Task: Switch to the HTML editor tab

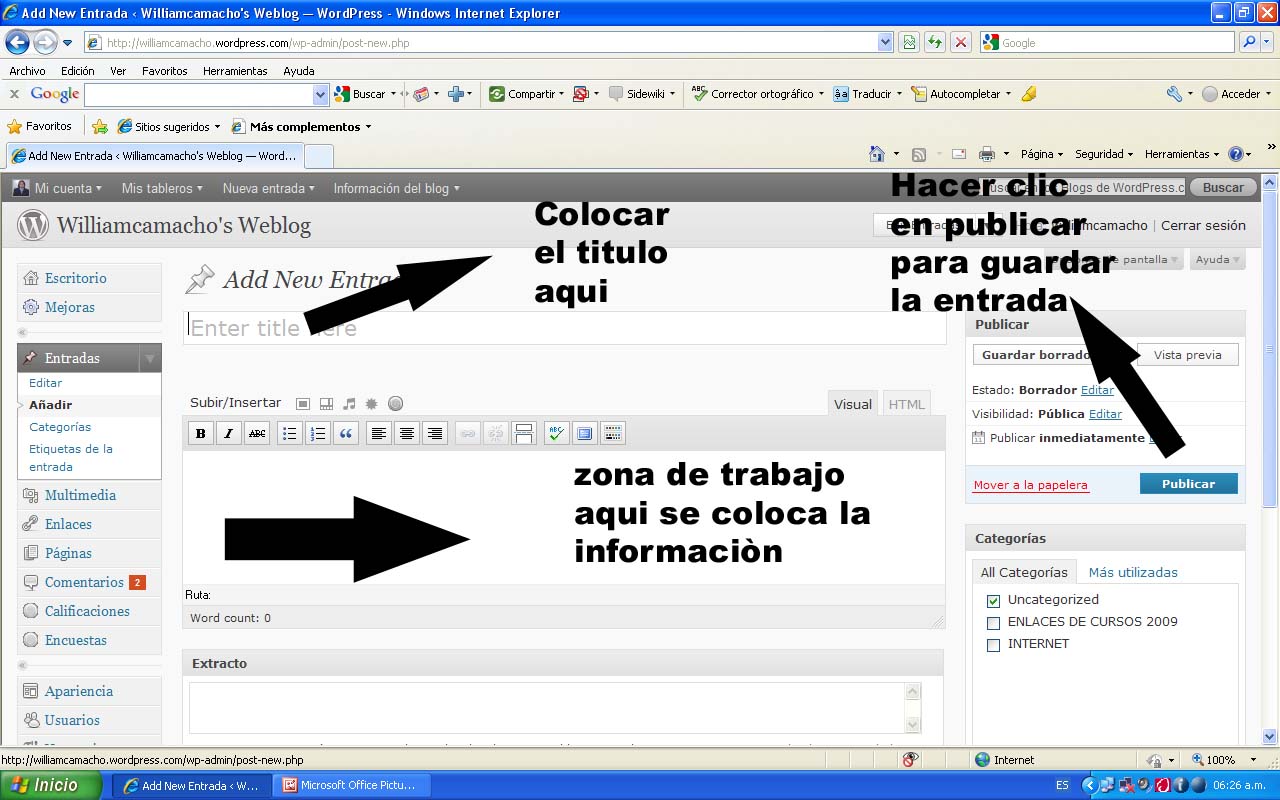Action: 907,404
